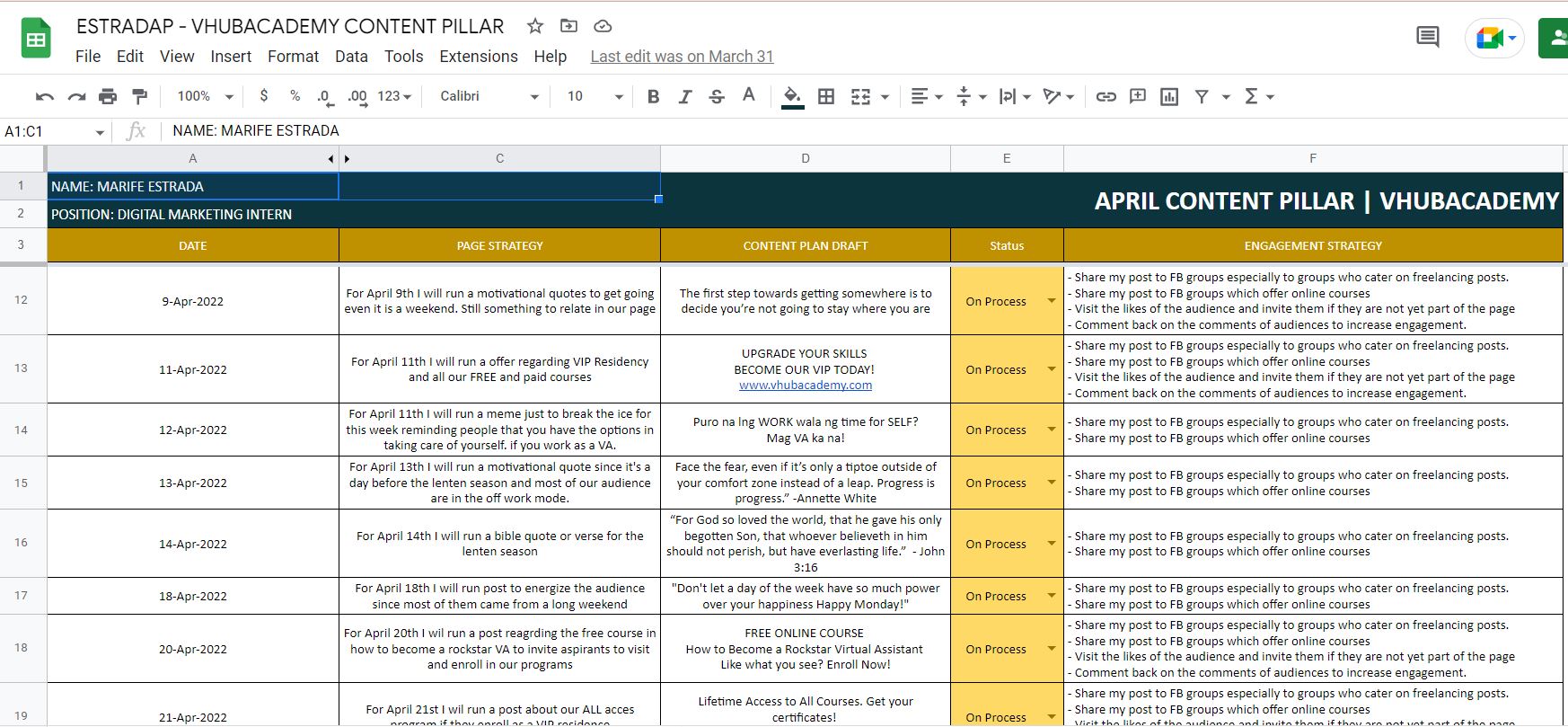This screenshot has width=1568, height=727.
Task: Select the 13-Apr-2022 date cell
Action: (x=193, y=483)
